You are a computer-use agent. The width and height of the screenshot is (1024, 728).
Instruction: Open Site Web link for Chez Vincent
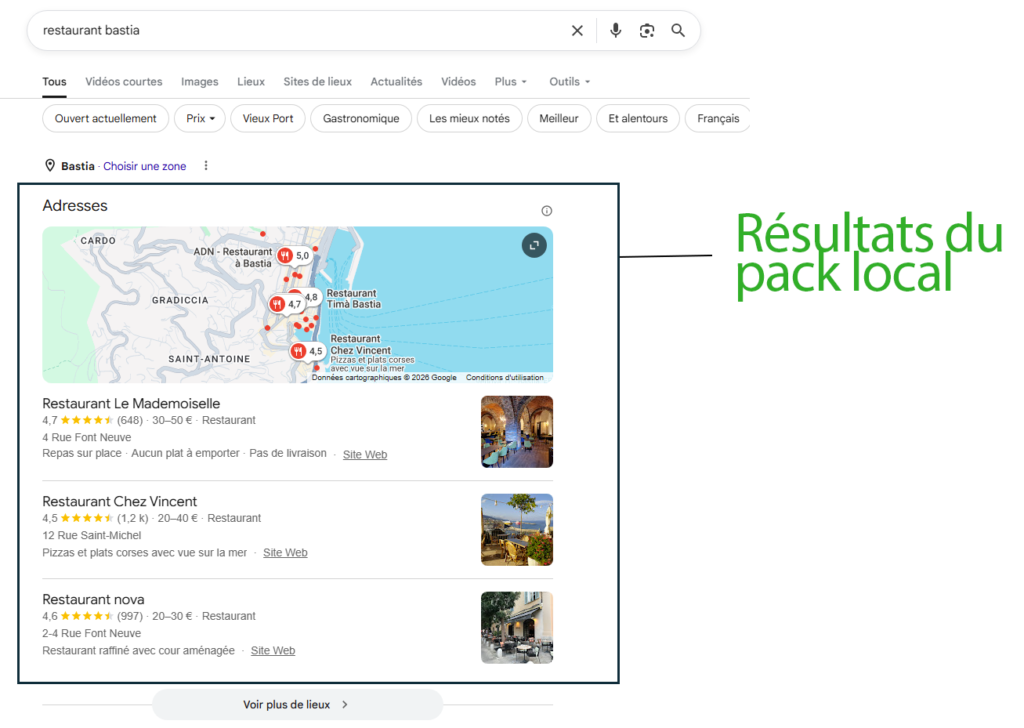pyautogui.click(x=285, y=552)
